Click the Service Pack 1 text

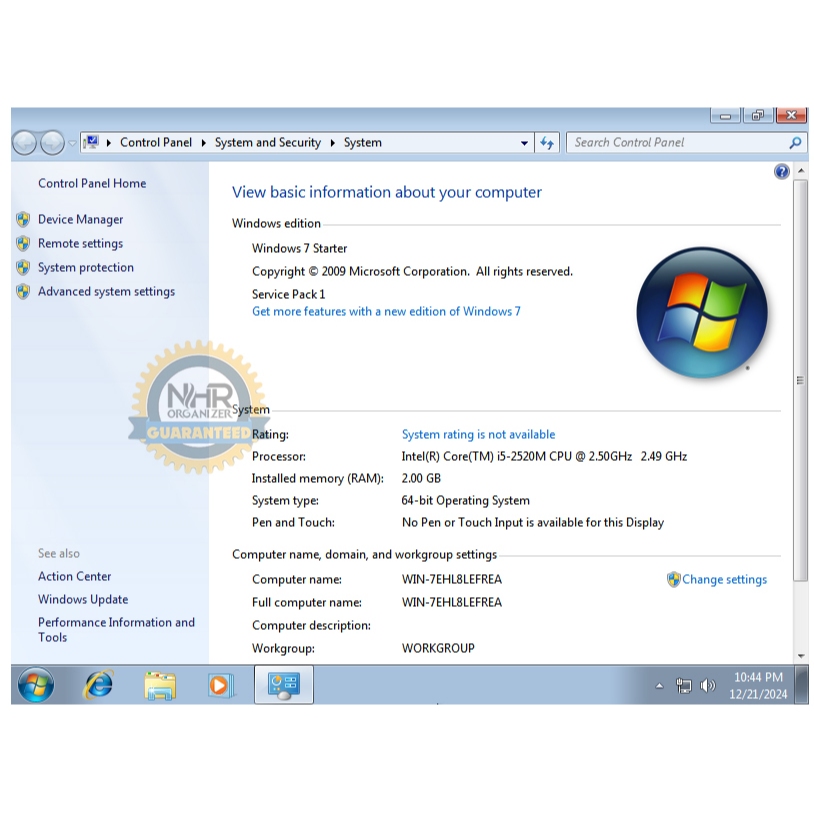pos(289,294)
